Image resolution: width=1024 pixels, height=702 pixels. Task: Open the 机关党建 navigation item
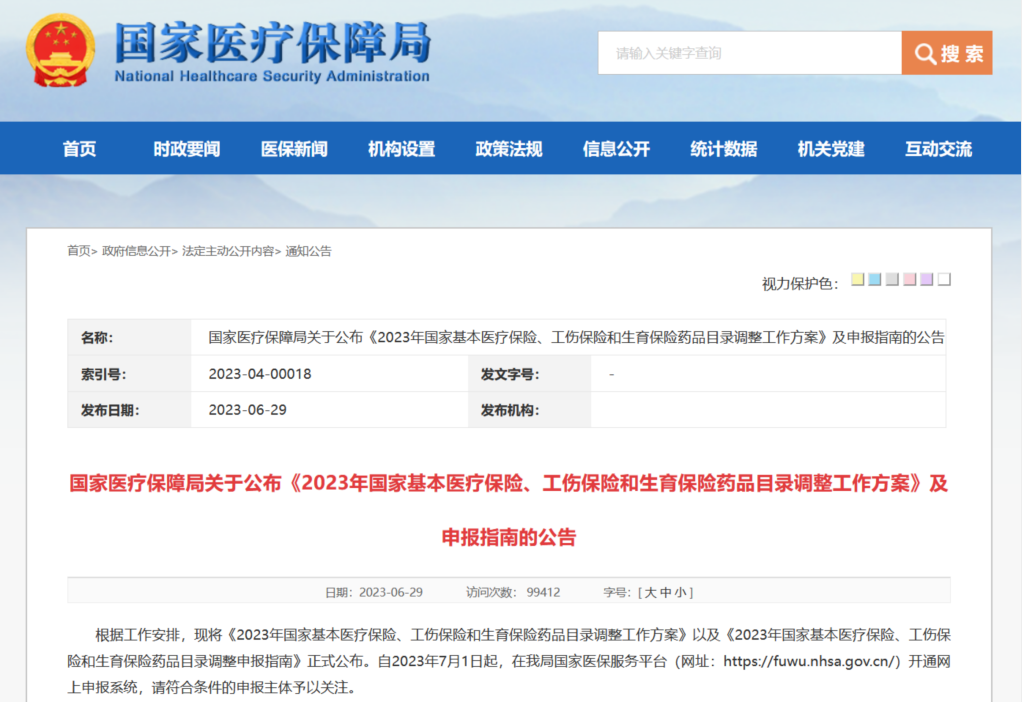coord(831,149)
